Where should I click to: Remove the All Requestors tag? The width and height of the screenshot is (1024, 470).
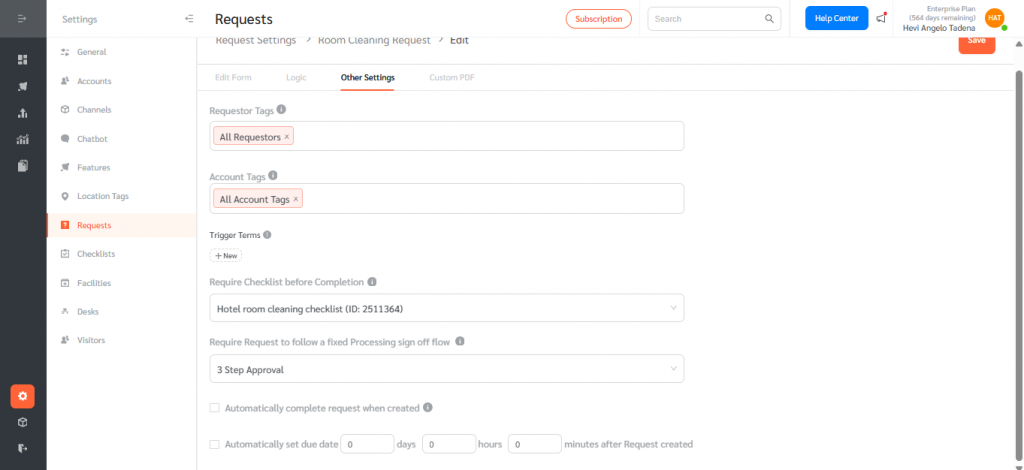click(287, 137)
